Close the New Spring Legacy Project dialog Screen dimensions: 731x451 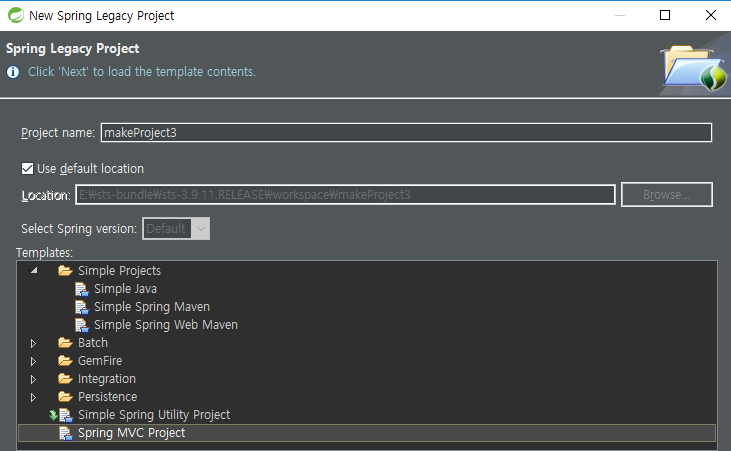coord(710,15)
